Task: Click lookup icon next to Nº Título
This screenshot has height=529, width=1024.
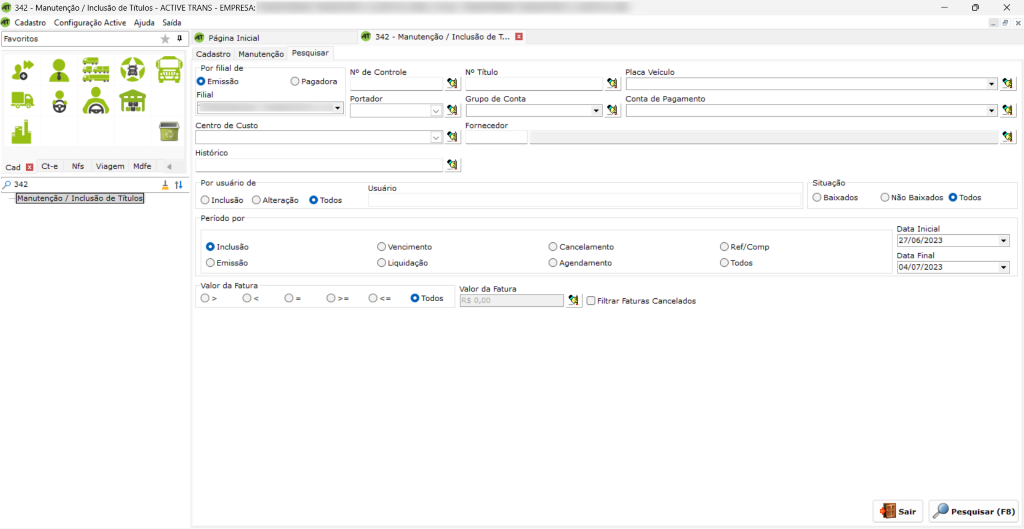Action: [x=612, y=84]
